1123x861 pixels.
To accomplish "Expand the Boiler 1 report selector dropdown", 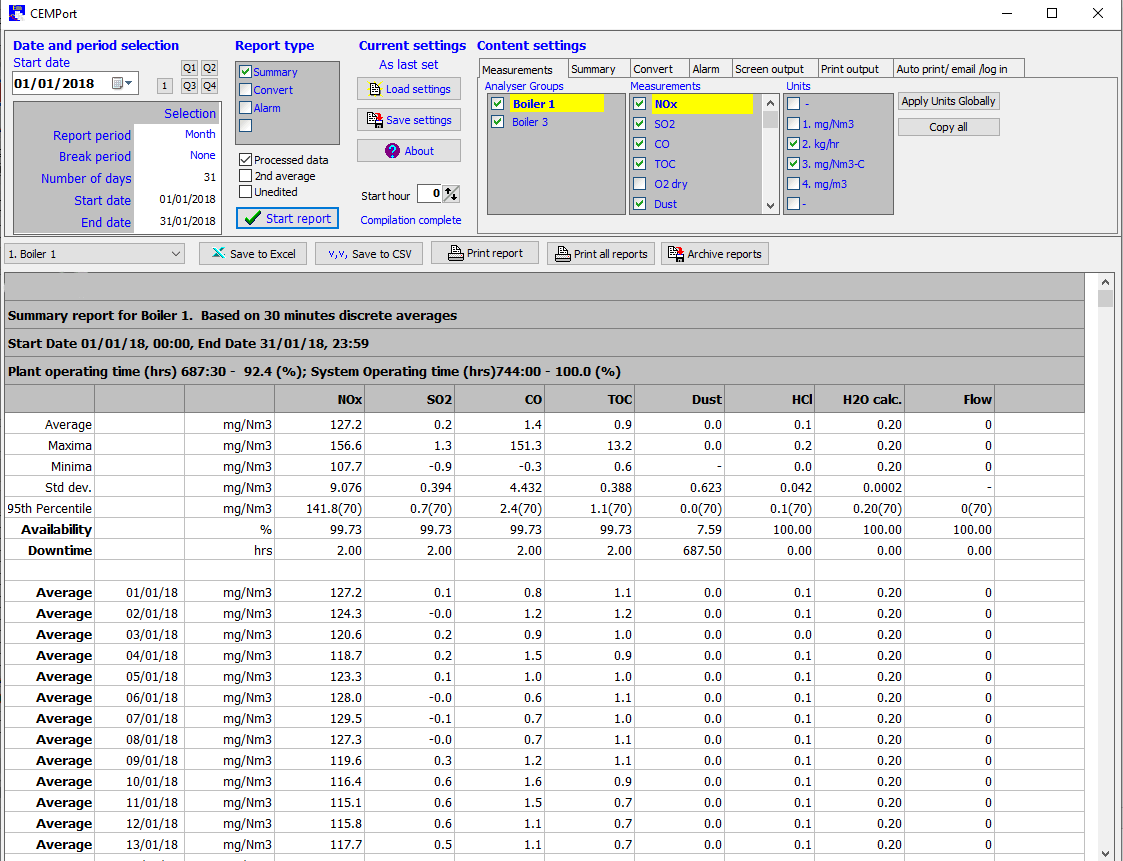I will tap(176, 255).
